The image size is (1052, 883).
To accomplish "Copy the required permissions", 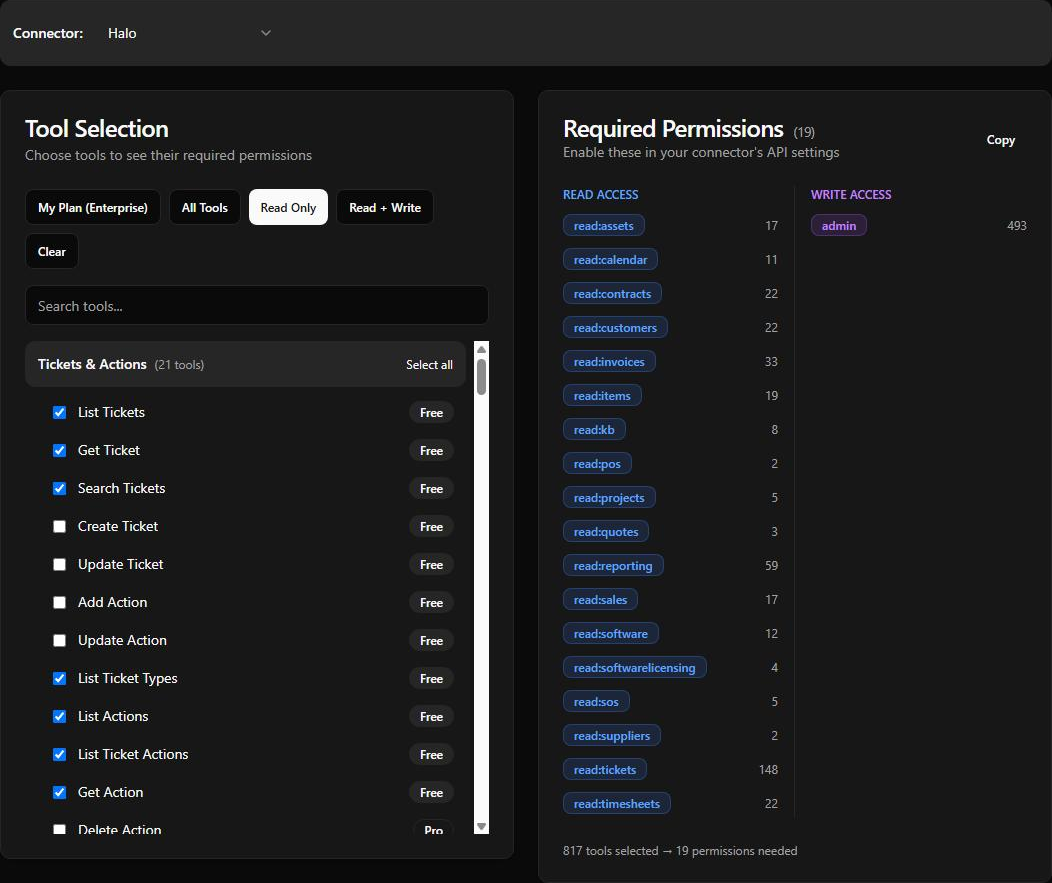I will 1000,140.
